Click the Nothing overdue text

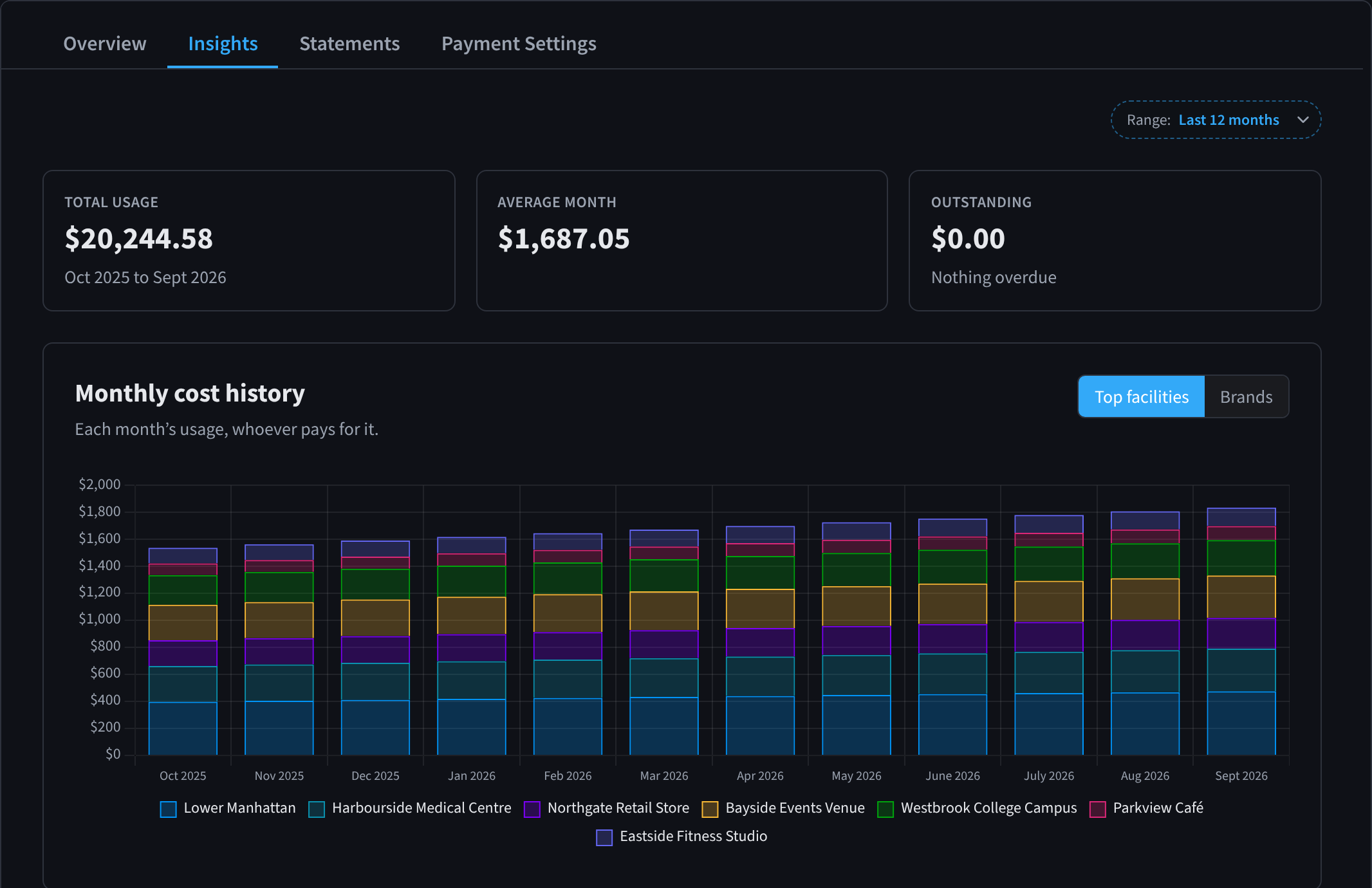point(994,277)
